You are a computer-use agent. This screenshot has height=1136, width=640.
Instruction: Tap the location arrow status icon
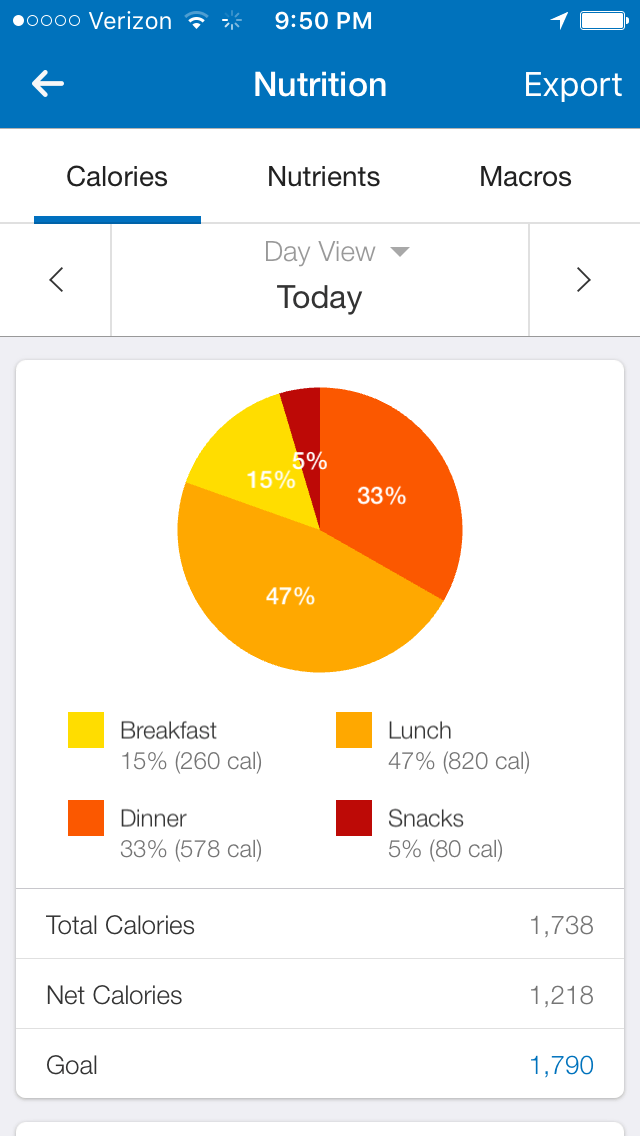[x=559, y=21]
